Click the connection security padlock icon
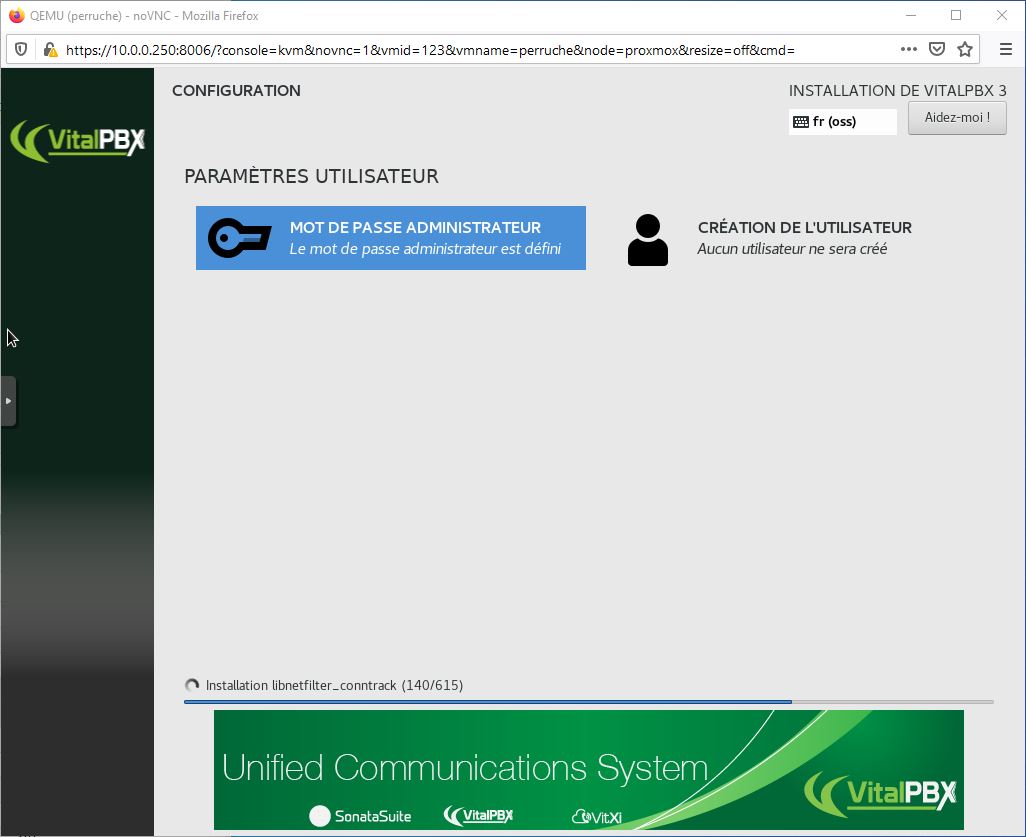Image resolution: width=1026 pixels, height=837 pixels. [50, 50]
